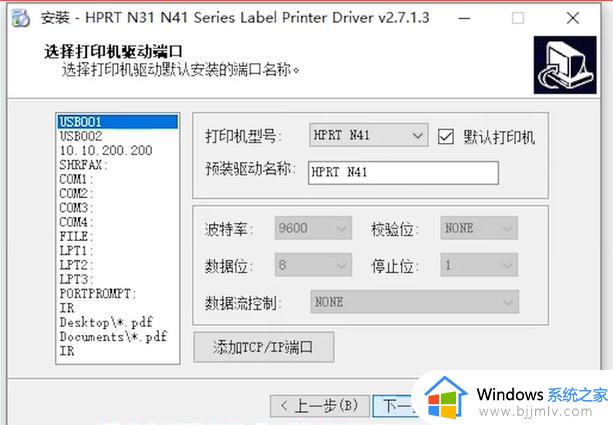The height and width of the screenshot is (425, 613).
Task: Select USB001 port in the list
Action: pos(118,122)
